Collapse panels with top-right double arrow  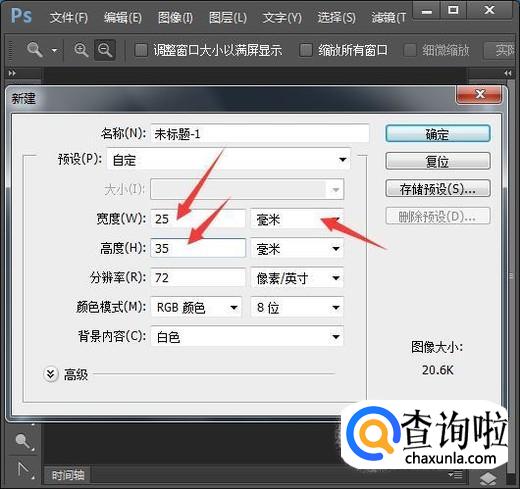(x=508, y=73)
